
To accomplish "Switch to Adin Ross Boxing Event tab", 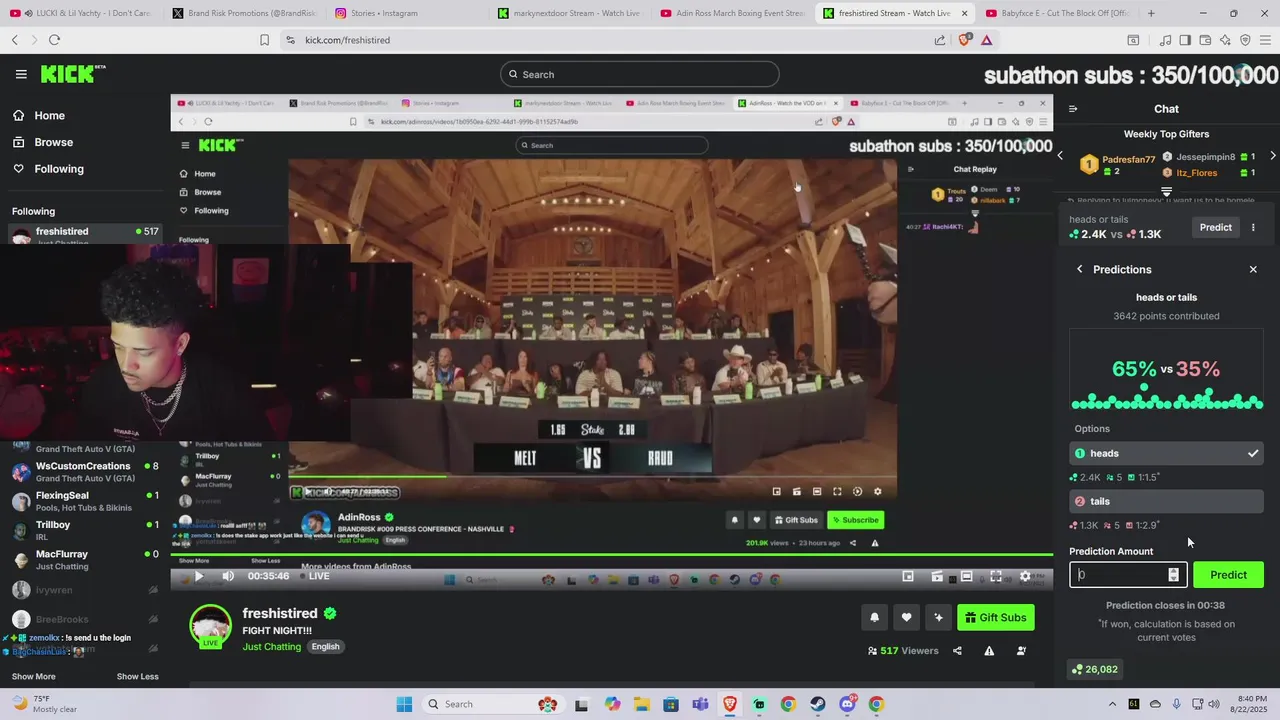I will click(x=731, y=13).
